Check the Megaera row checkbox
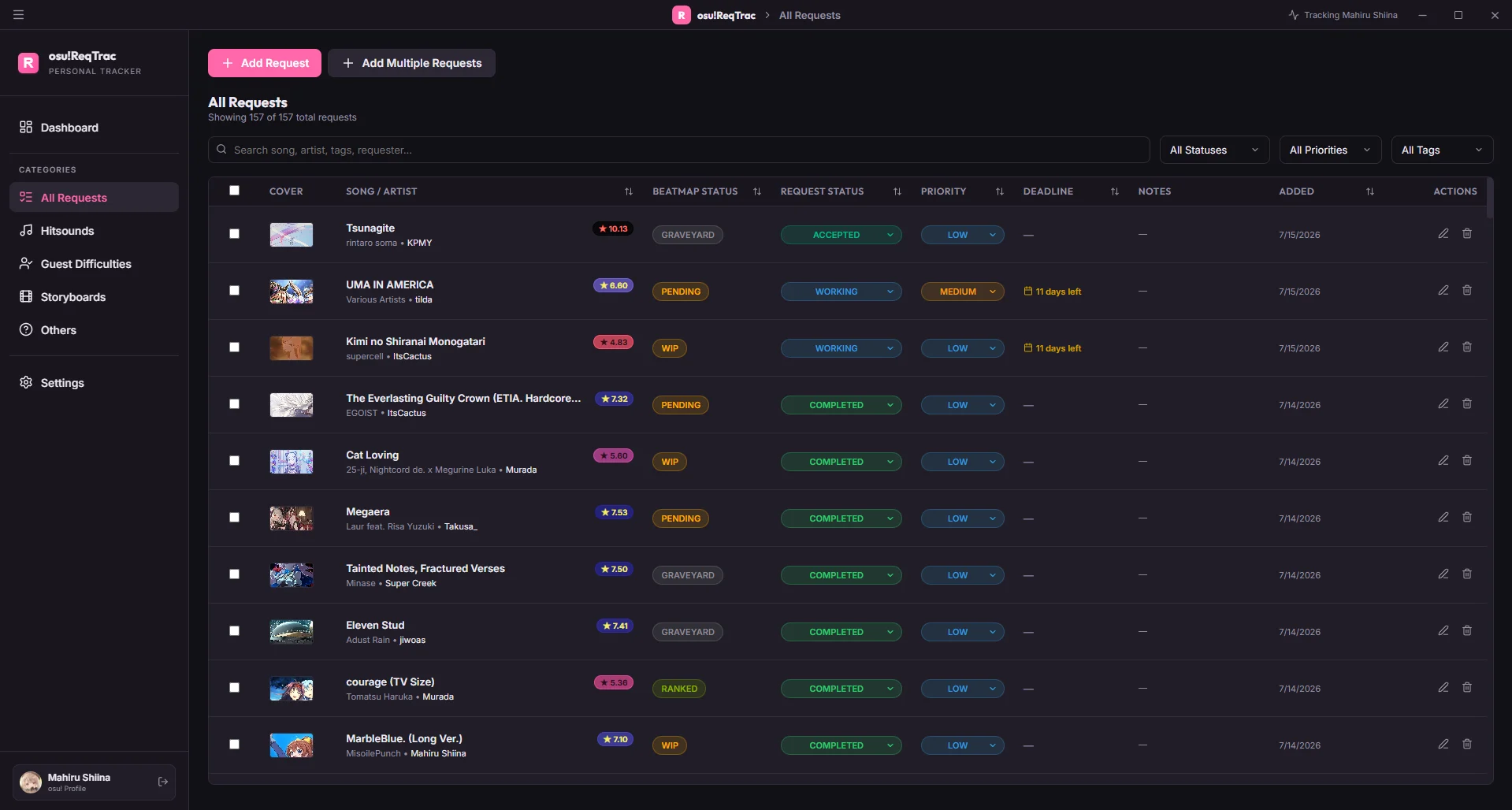 point(234,518)
